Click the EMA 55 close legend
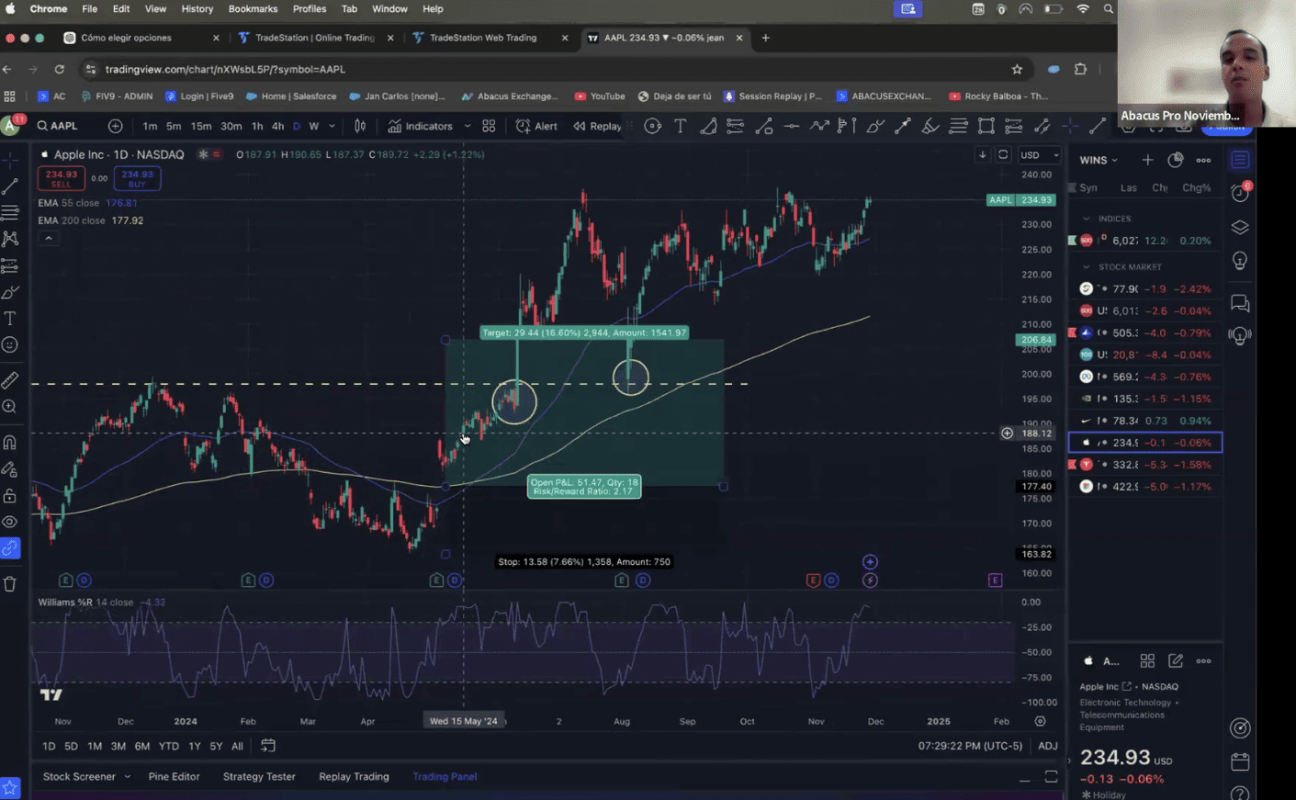The height and width of the screenshot is (800, 1296). point(90,203)
